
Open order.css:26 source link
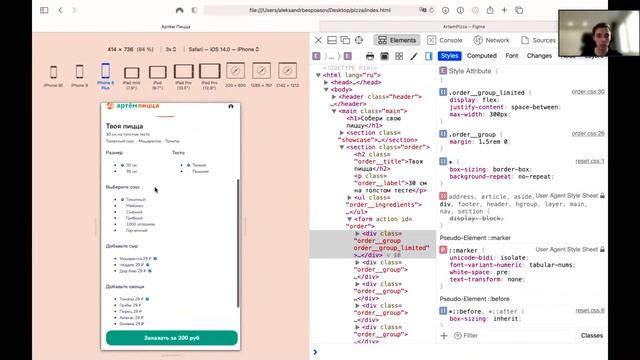(588, 133)
